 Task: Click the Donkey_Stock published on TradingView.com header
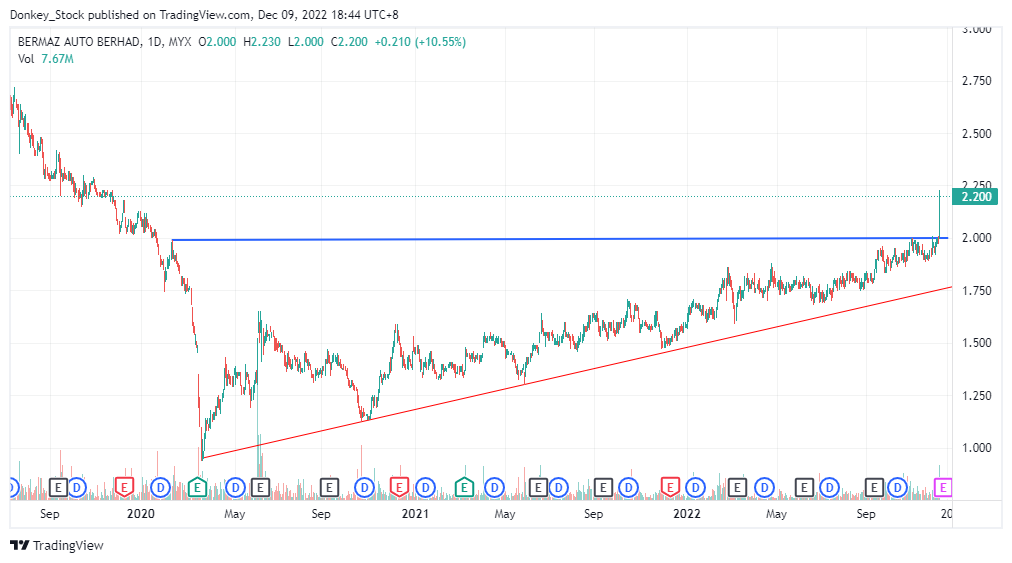point(204,14)
